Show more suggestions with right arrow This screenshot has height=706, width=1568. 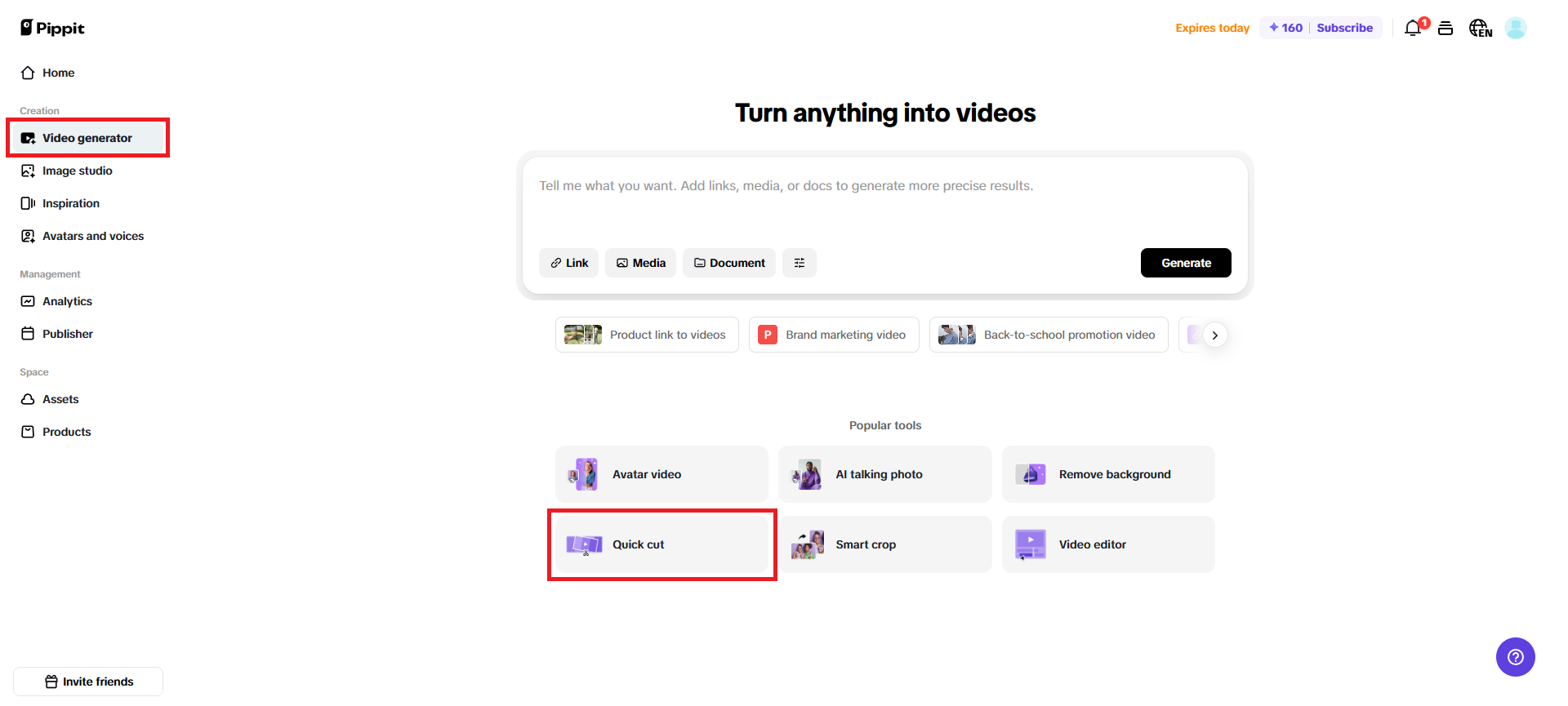point(1215,335)
